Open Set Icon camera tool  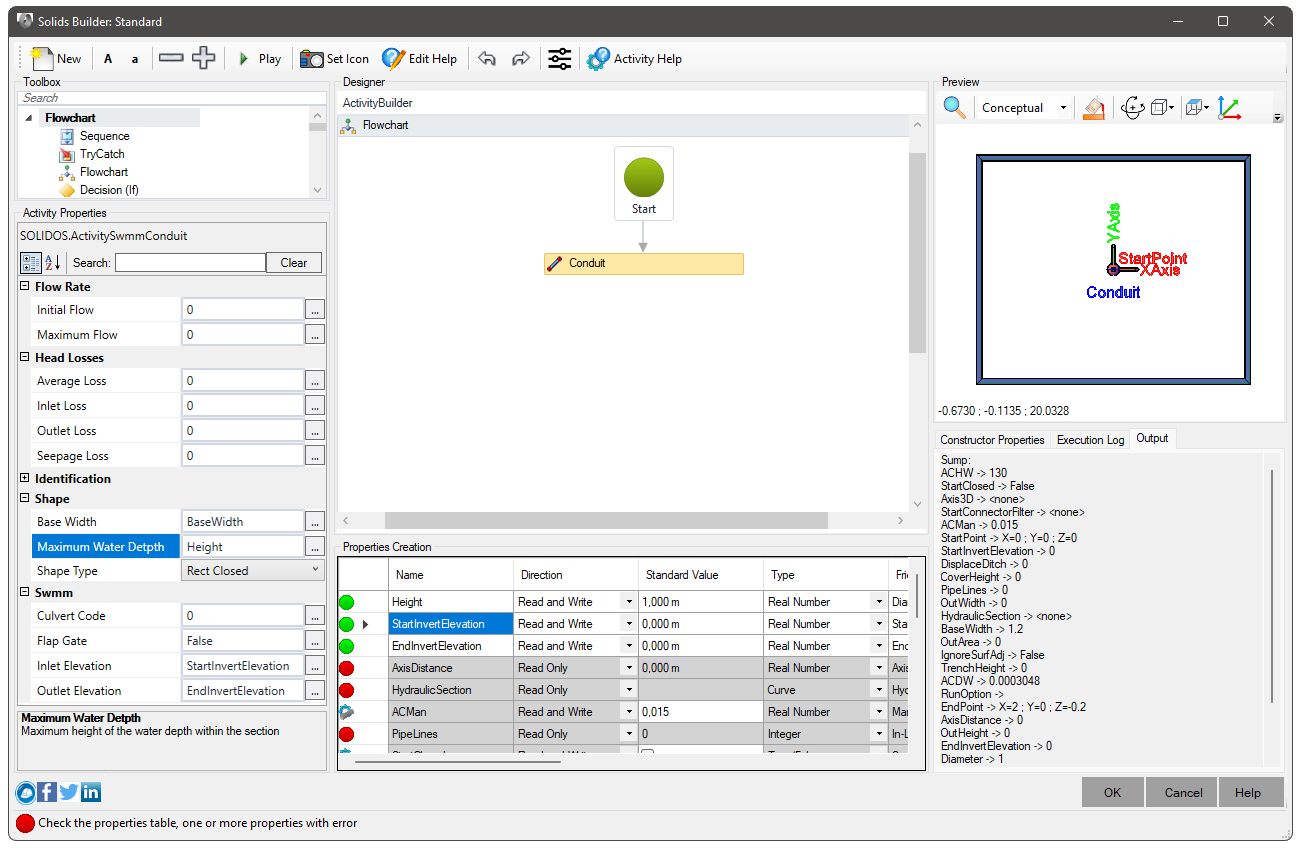334,59
